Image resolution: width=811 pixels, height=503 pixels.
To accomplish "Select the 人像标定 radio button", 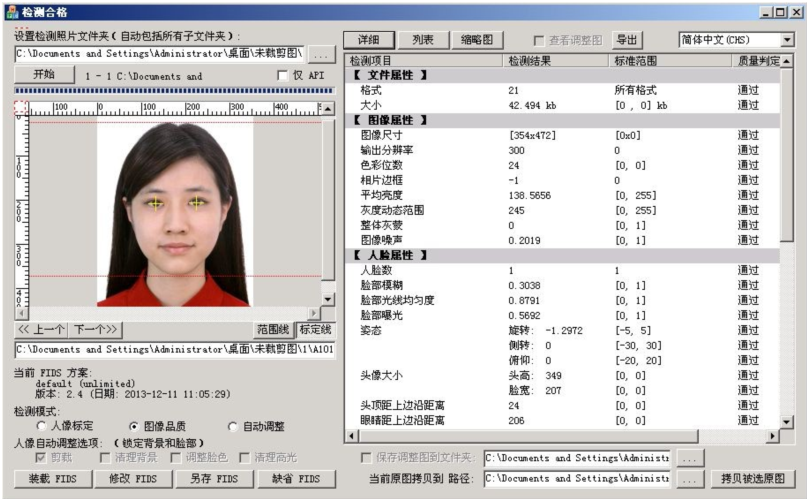I will [42, 426].
